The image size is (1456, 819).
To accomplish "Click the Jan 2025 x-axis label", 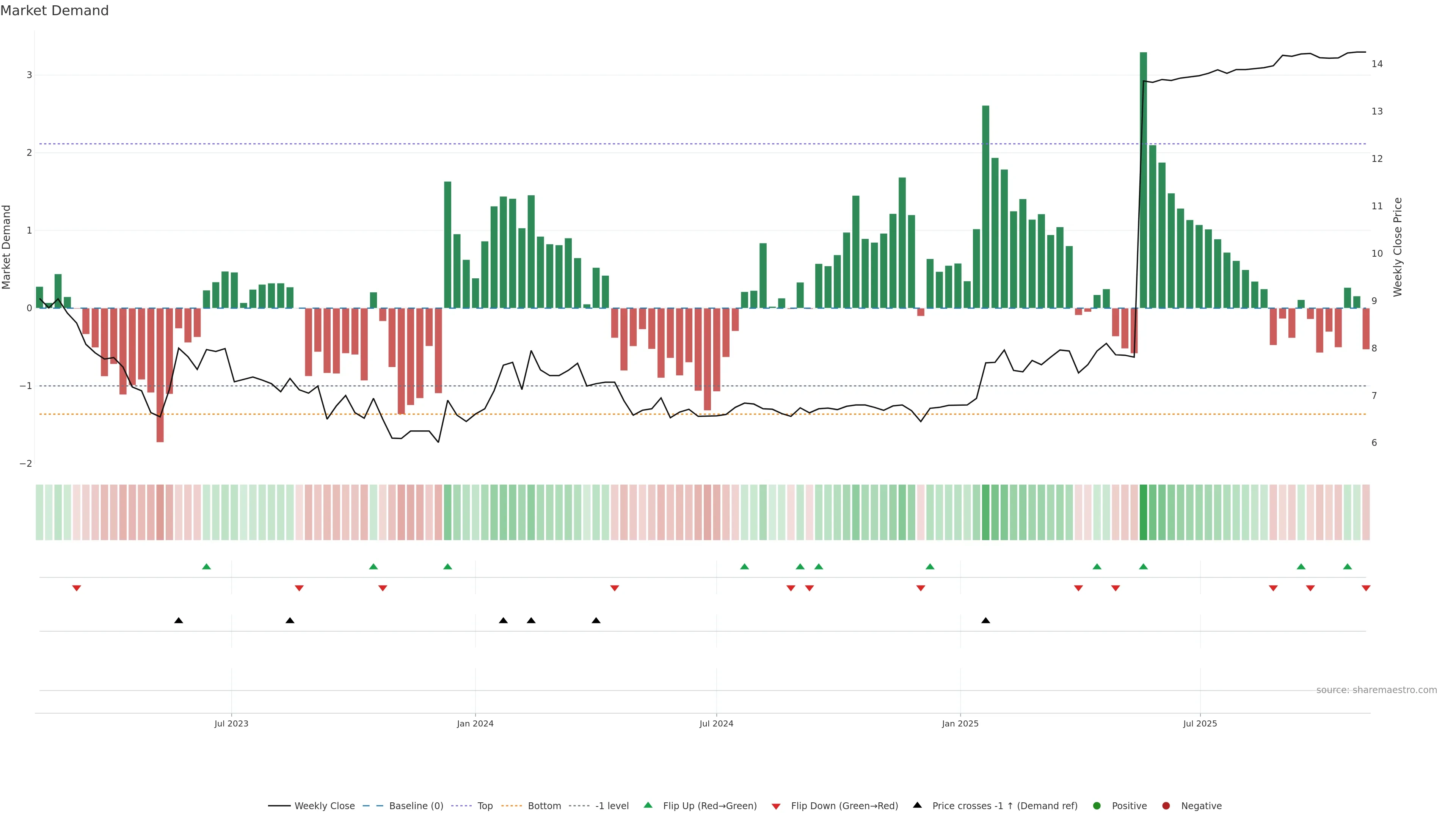I will 960,723.
